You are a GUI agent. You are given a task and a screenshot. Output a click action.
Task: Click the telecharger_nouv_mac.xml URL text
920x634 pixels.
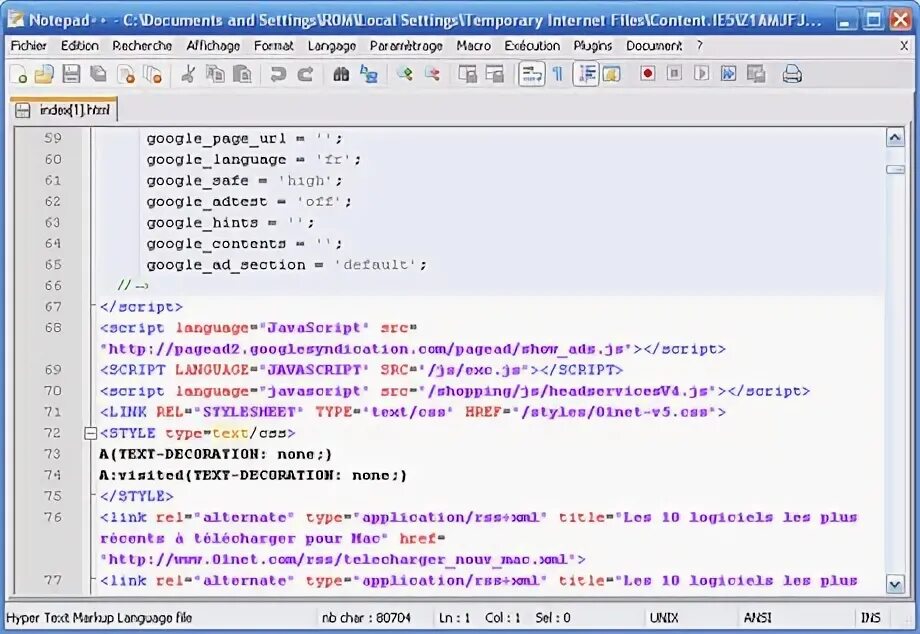[x=338, y=560]
